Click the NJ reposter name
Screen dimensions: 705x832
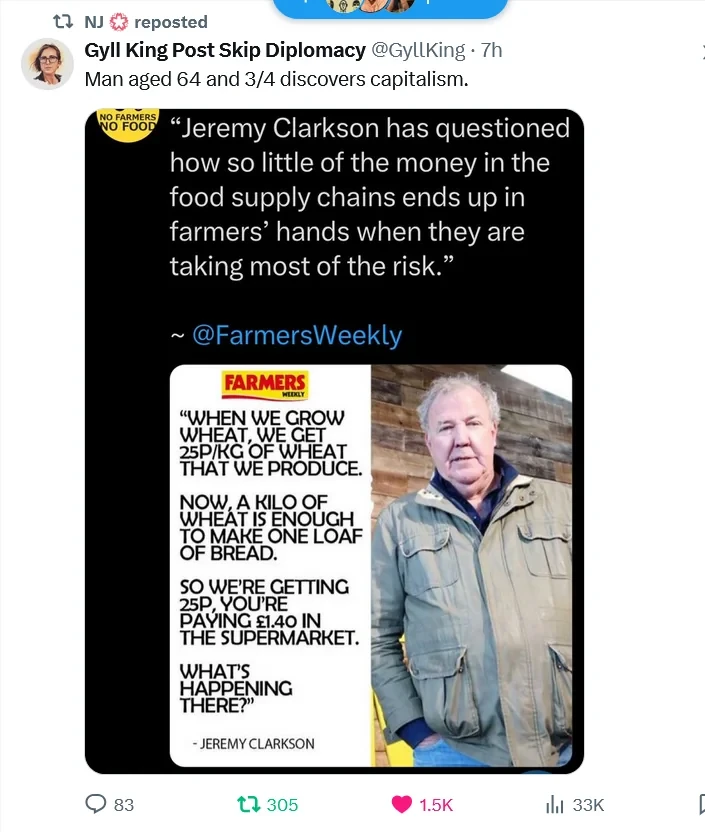click(x=94, y=22)
